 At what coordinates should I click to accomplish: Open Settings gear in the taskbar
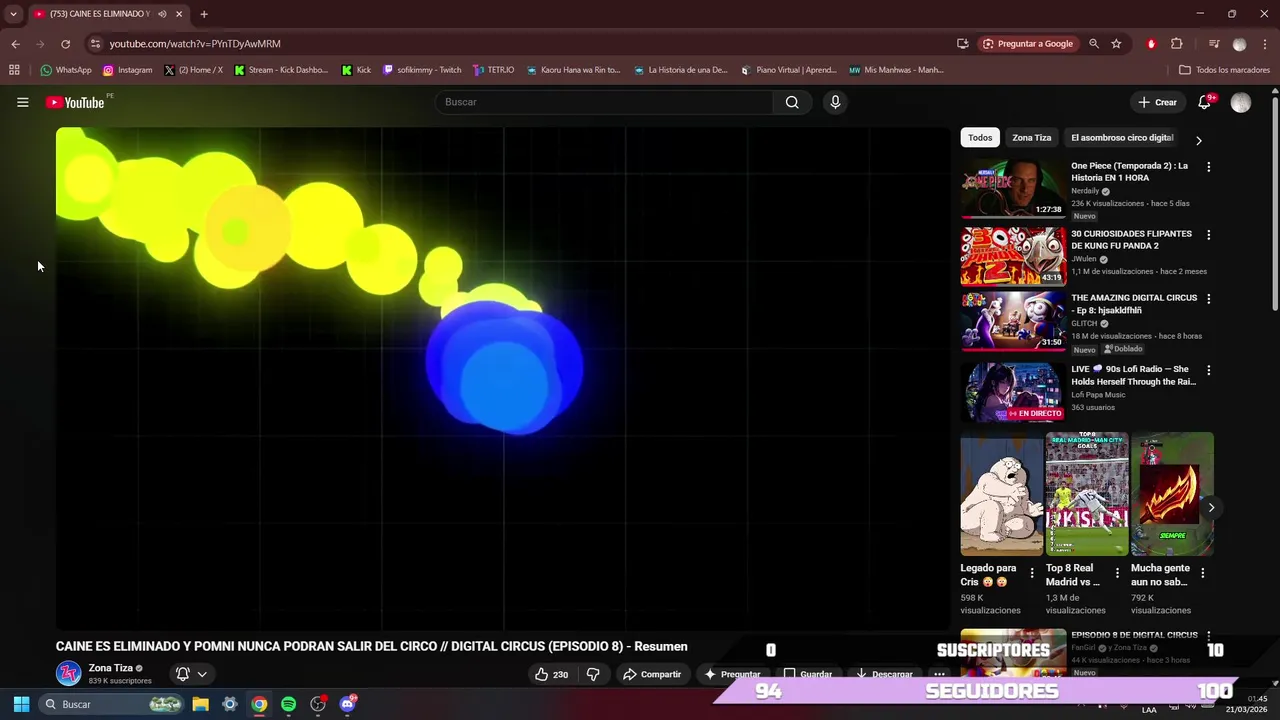point(230,704)
